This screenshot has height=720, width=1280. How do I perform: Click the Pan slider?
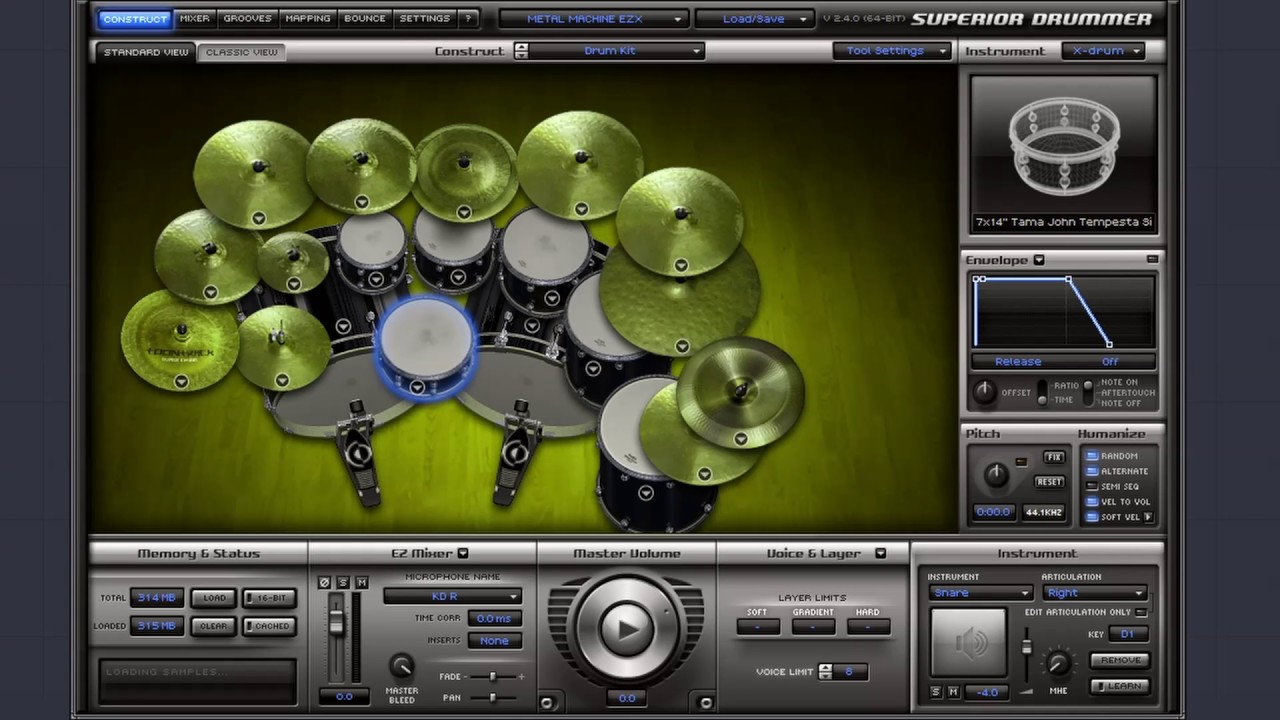[x=492, y=697]
